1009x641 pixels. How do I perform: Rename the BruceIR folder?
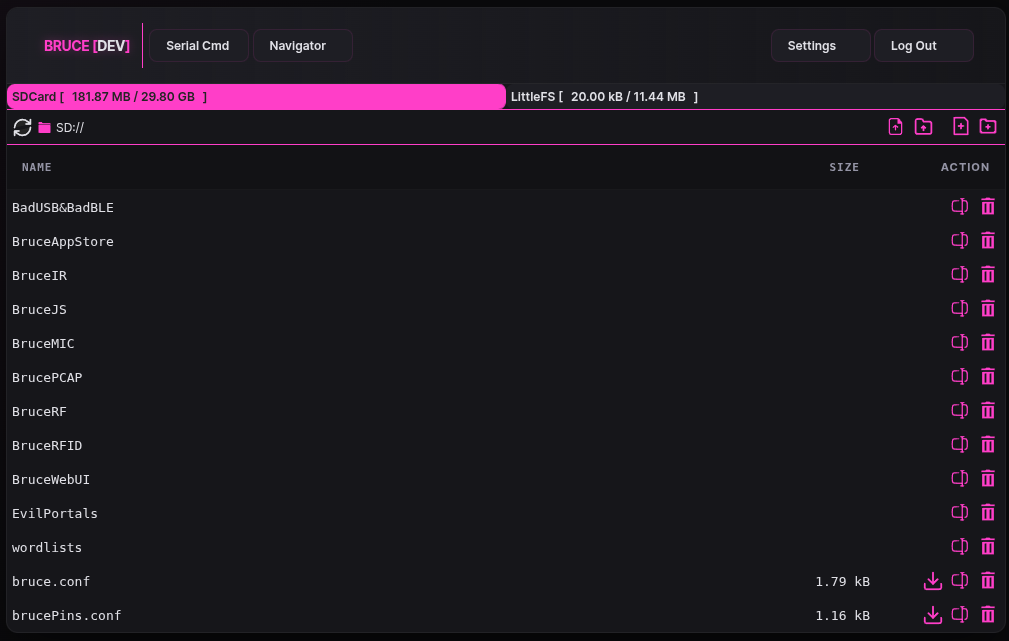pyautogui.click(x=959, y=275)
